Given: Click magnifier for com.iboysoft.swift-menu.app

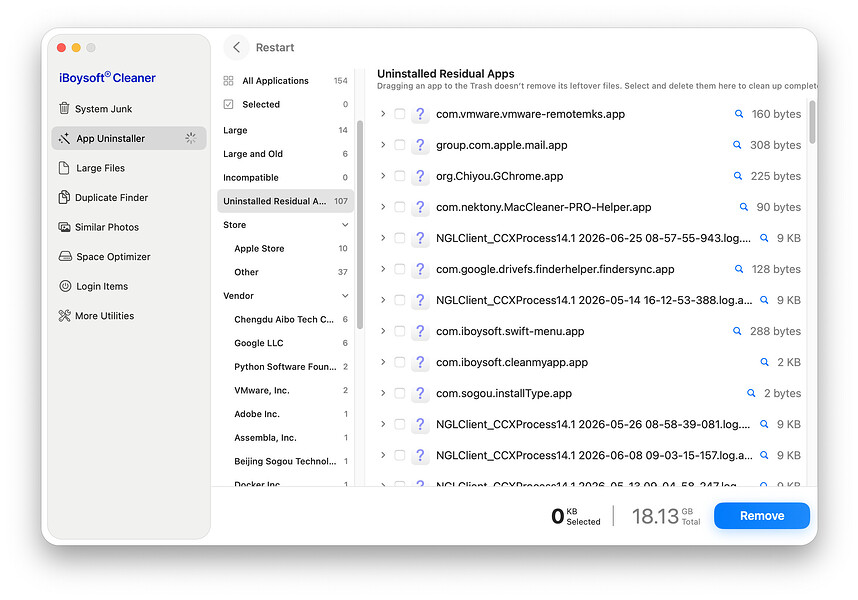Looking at the screenshot, I should pyautogui.click(x=737, y=331).
